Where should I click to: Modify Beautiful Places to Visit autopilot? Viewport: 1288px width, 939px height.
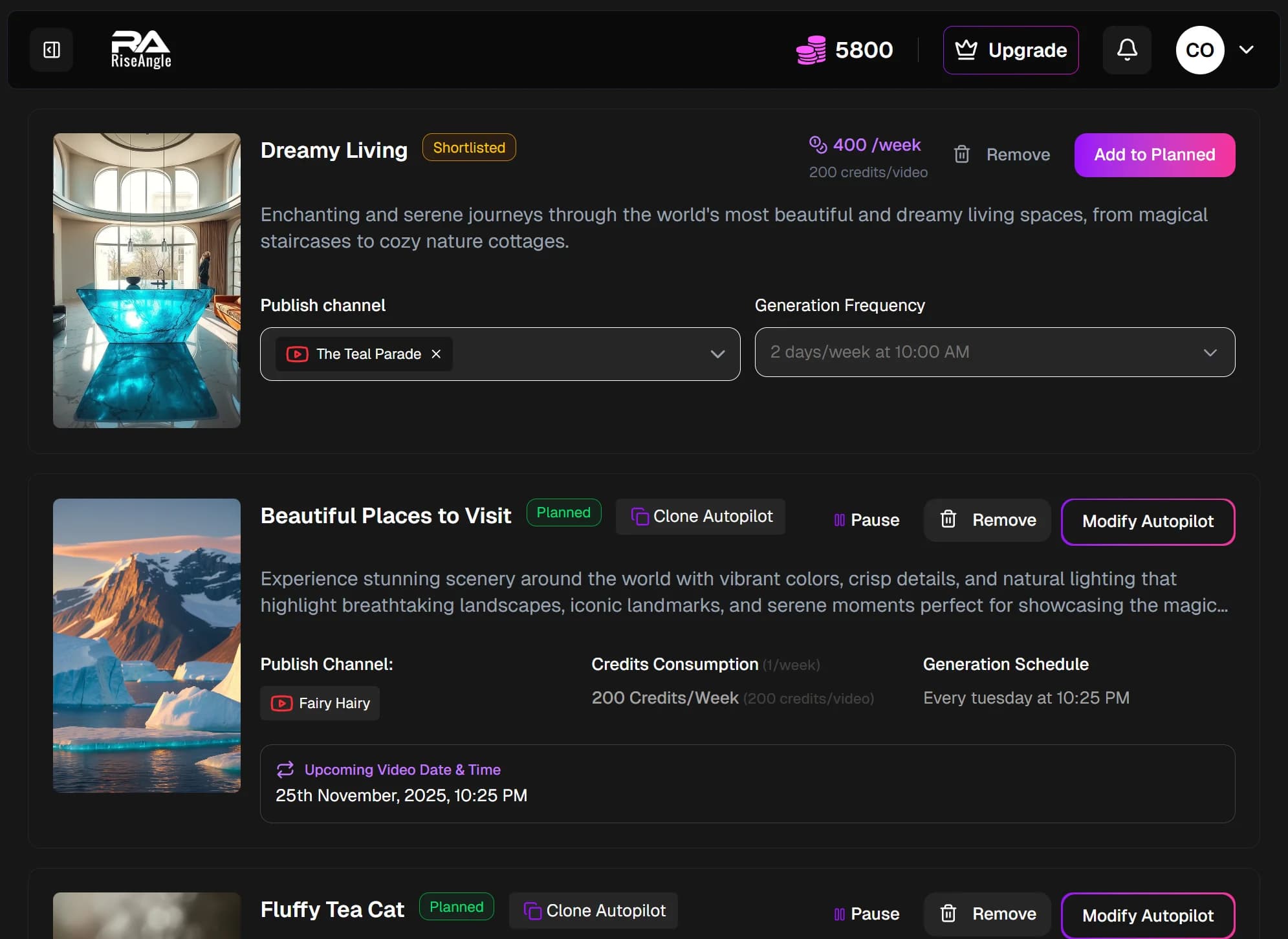click(x=1148, y=521)
